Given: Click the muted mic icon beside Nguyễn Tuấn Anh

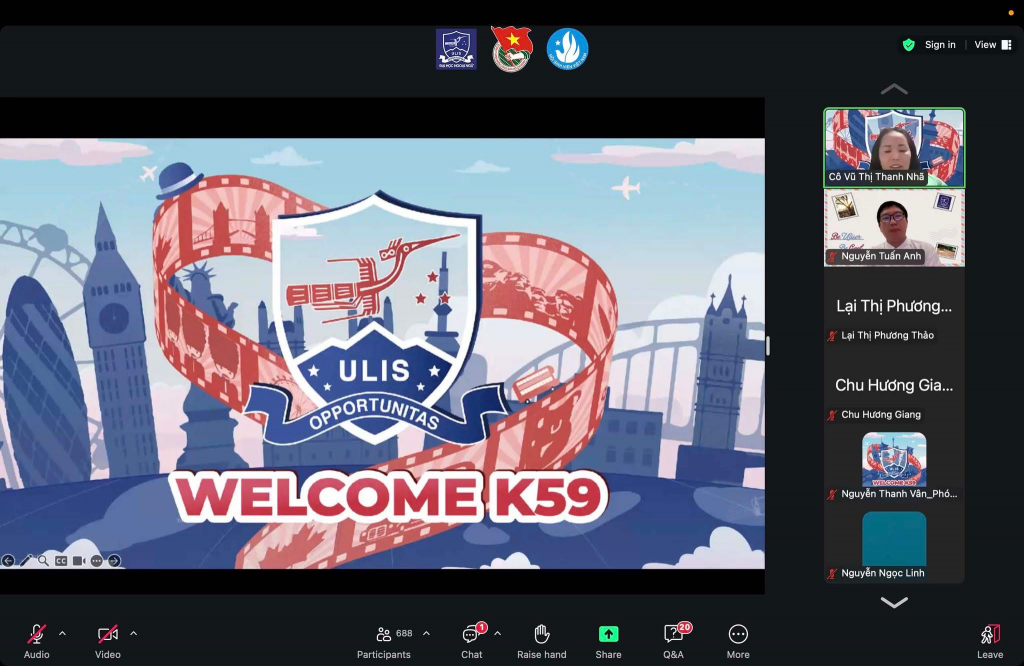Looking at the screenshot, I should pos(833,257).
